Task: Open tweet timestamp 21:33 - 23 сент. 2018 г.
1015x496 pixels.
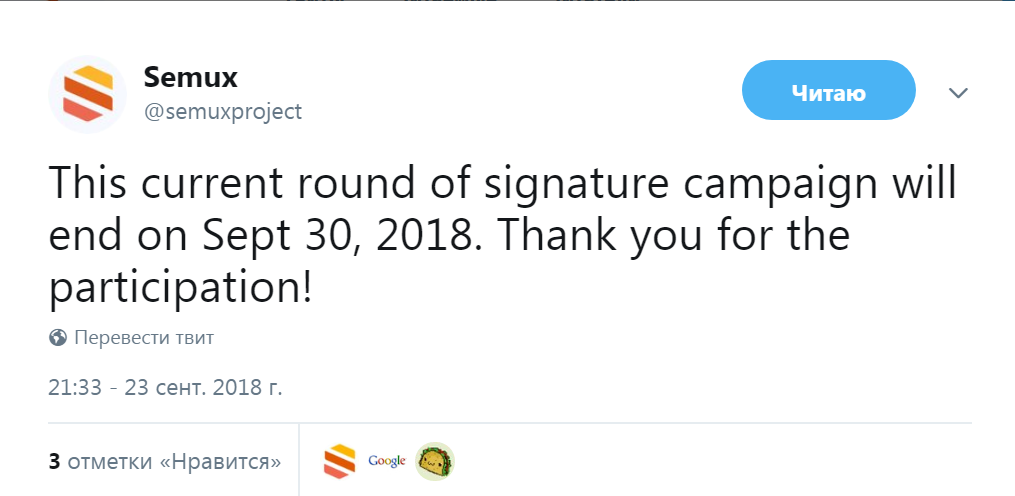Action: pyautogui.click(x=165, y=387)
